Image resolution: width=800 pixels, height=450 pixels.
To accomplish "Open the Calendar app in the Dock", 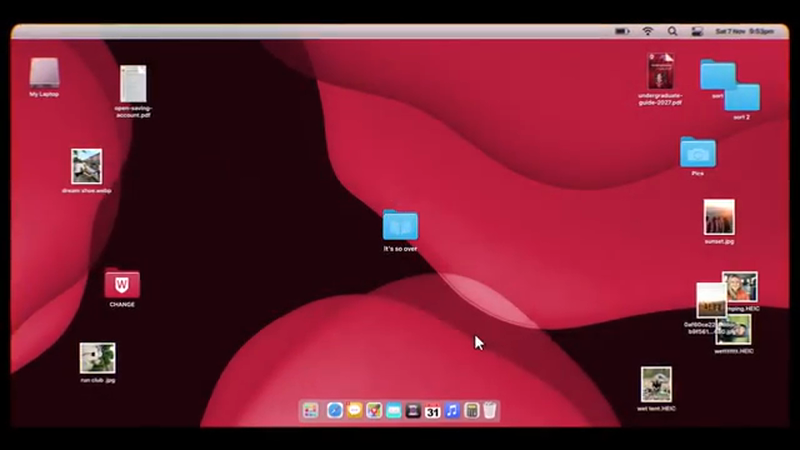I will coord(433,411).
